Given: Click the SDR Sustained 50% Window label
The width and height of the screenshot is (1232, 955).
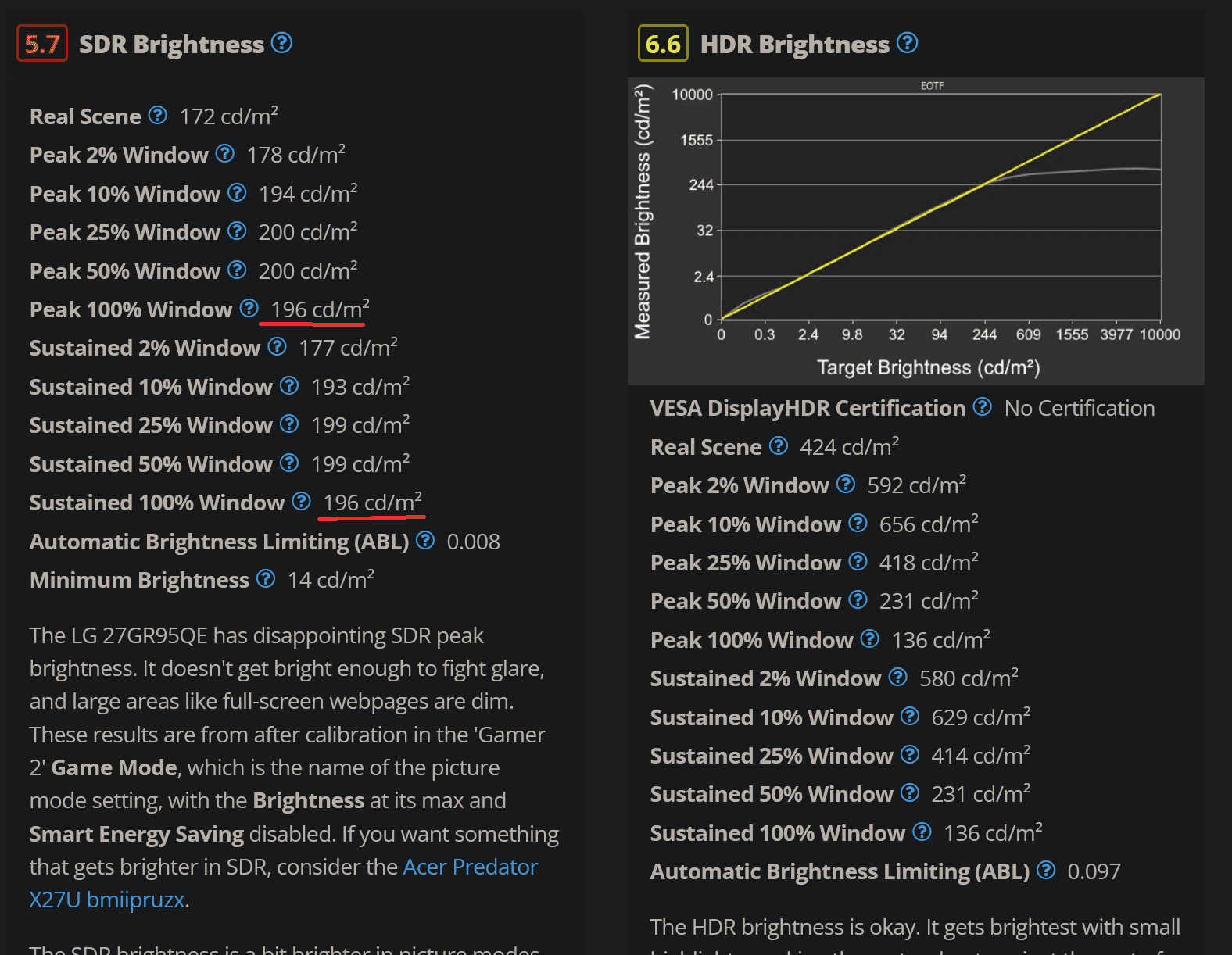Looking at the screenshot, I should (x=151, y=464).
